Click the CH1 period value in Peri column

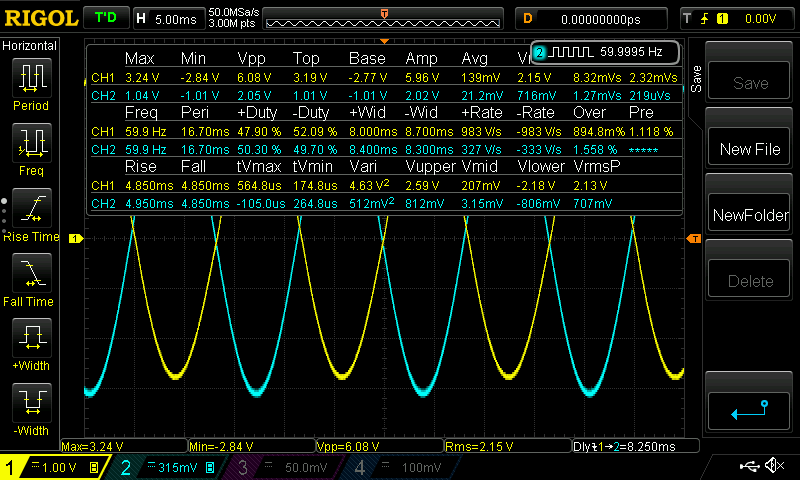click(x=205, y=132)
